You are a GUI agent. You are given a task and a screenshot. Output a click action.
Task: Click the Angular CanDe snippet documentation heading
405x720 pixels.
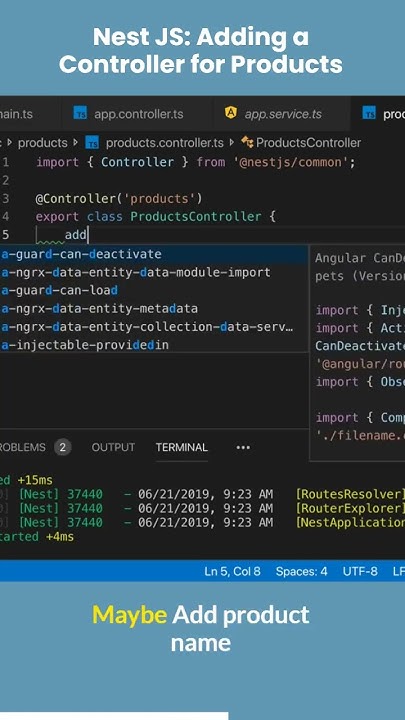coord(360,258)
